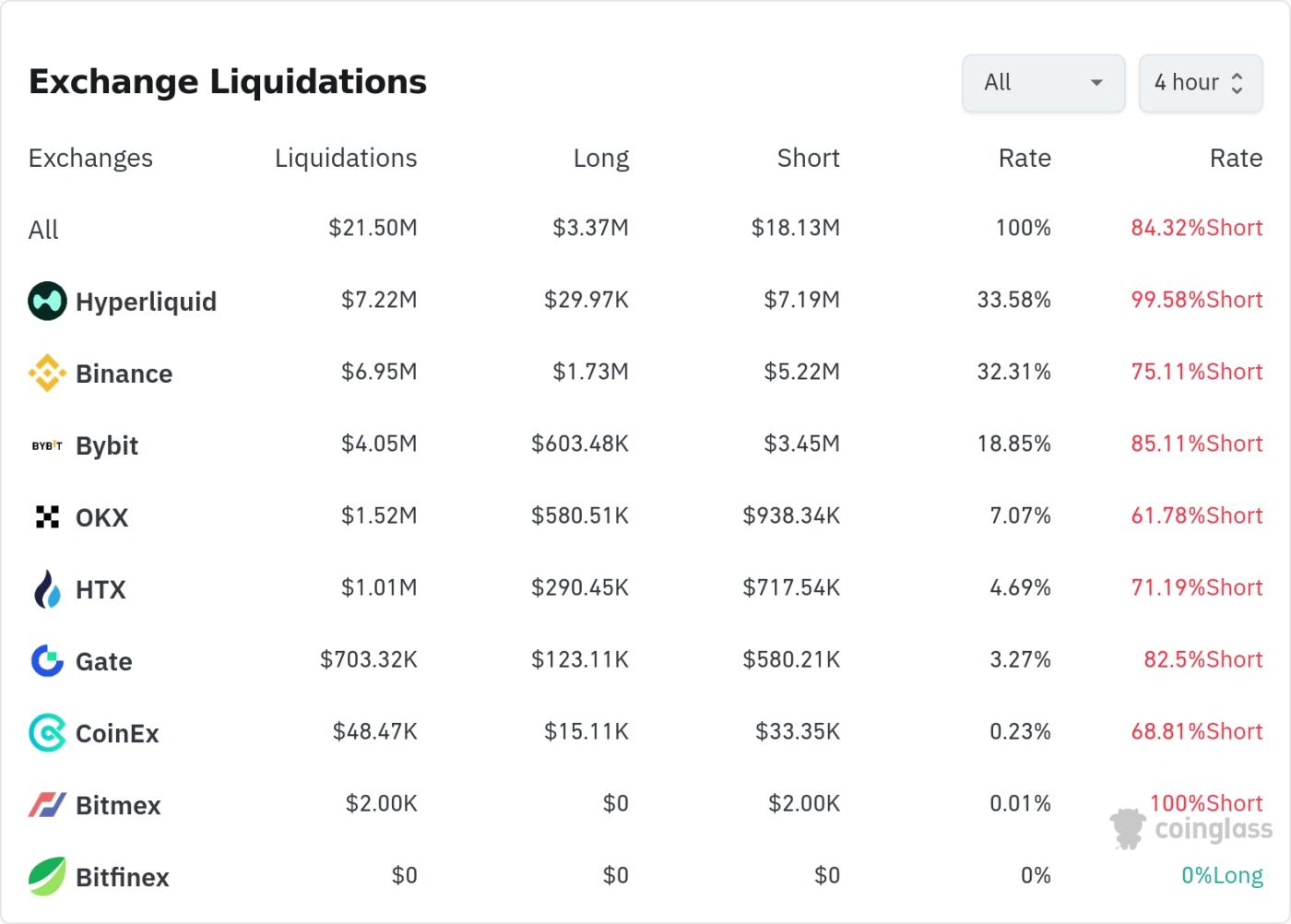Screen dimensions: 1291x924
Task: Click the OKX logo icon
Action: click(x=47, y=515)
